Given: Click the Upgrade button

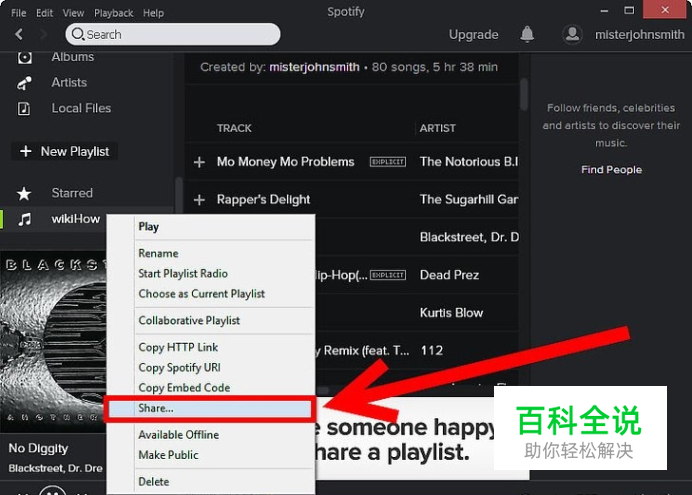Looking at the screenshot, I should (474, 34).
